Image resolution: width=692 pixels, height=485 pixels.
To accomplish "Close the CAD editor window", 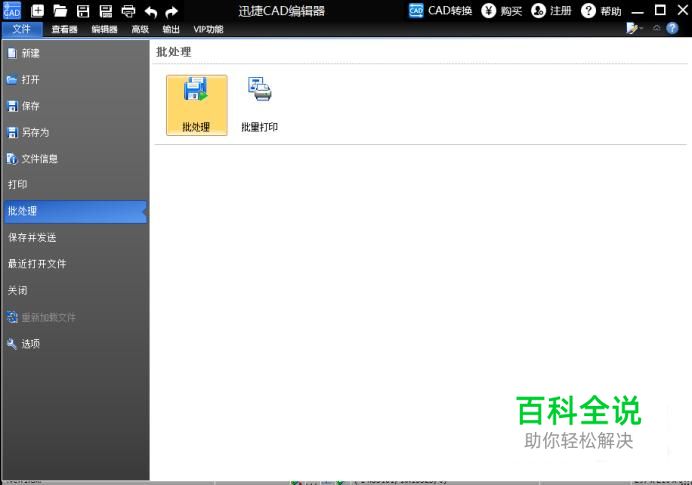I will point(682,10).
